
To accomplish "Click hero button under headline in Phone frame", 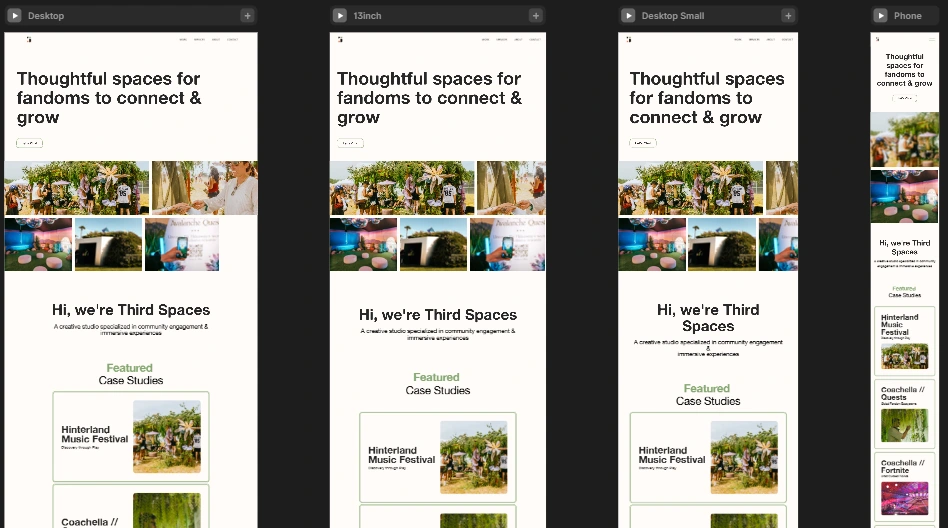I will point(904,98).
